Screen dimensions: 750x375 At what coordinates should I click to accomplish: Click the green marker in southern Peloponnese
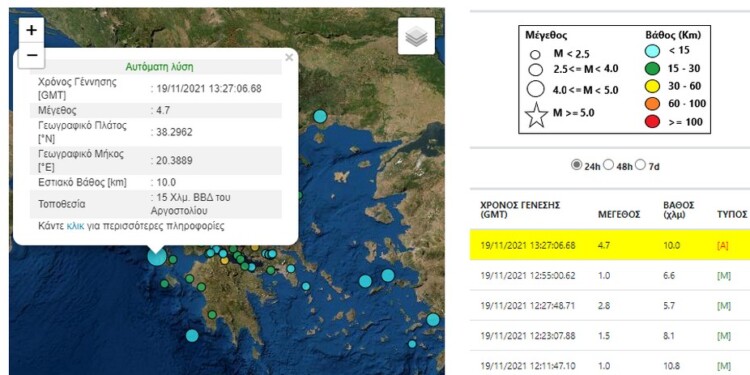pyautogui.click(x=212, y=315)
